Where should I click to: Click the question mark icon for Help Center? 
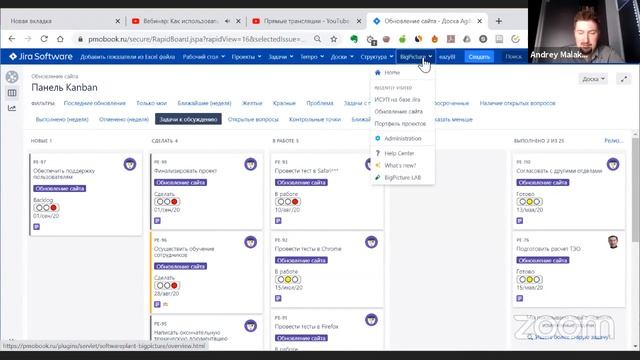[x=378, y=153]
